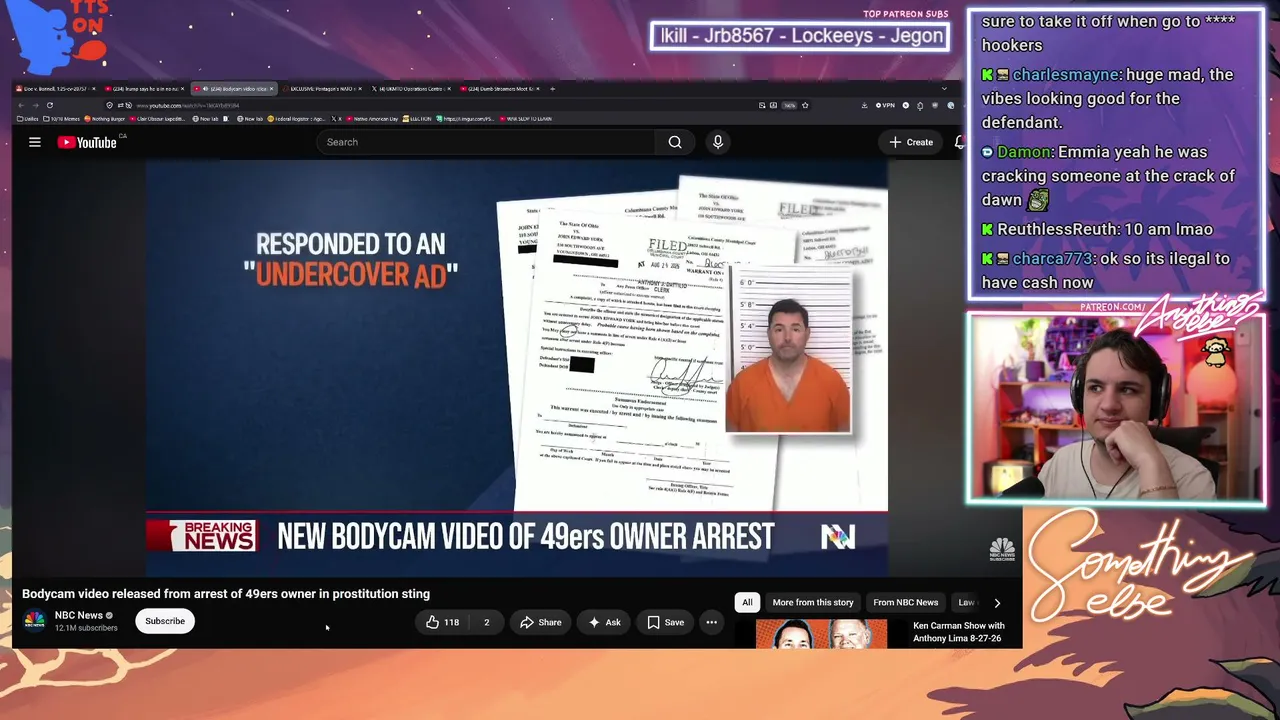Click the NBC News subscribe watermark in video
Image resolution: width=1280 pixels, height=720 pixels.
click(1002, 549)
